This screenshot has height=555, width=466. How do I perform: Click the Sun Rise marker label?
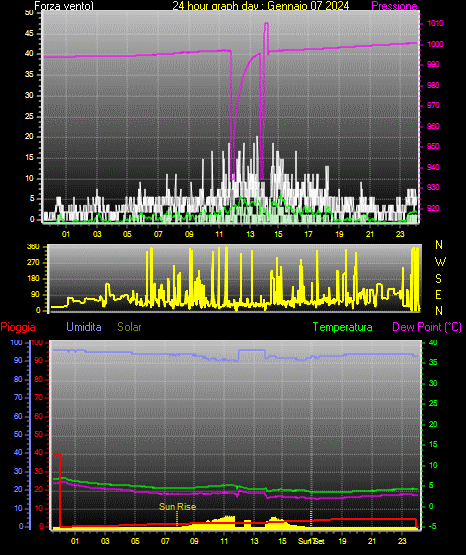pos(178,507)
